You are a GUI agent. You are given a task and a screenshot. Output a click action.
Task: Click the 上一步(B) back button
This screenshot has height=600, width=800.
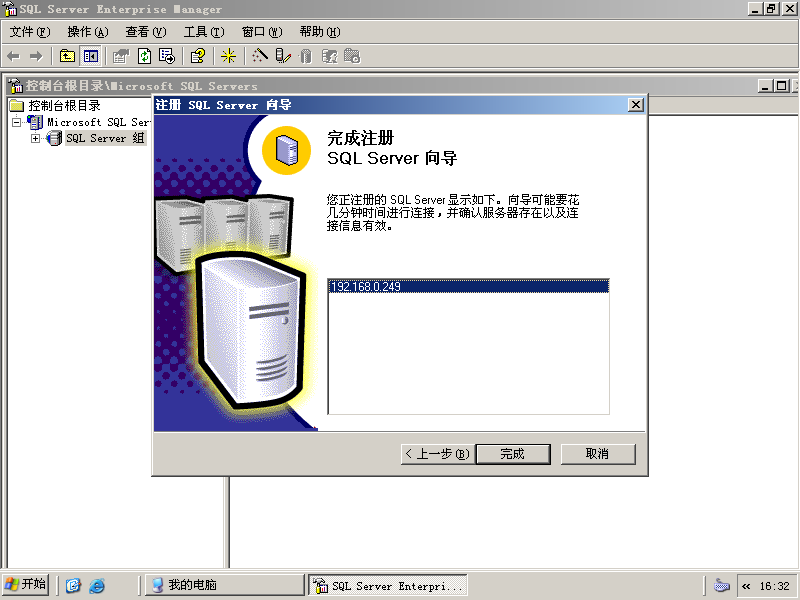tap(438, 454)
